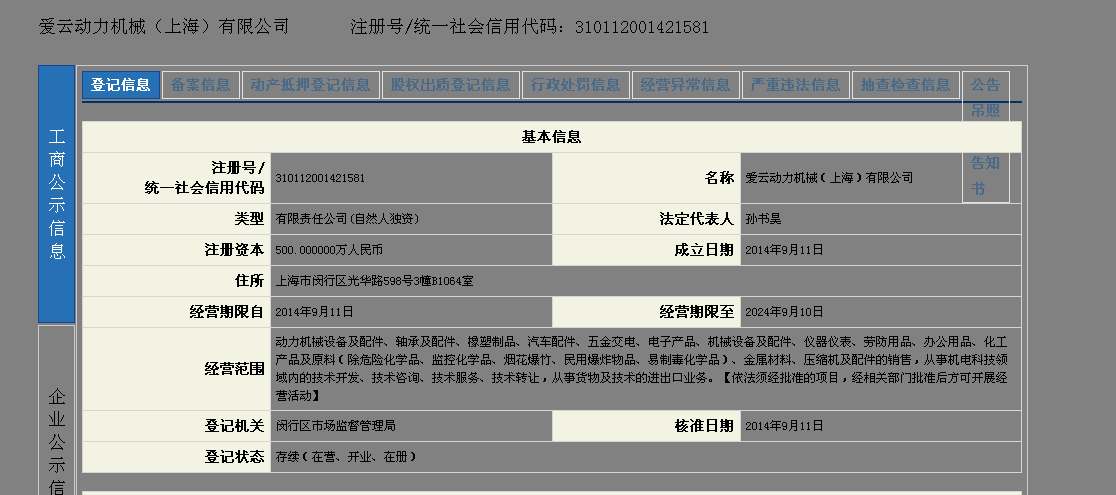Click the company name in the page header

coord(164,27)
